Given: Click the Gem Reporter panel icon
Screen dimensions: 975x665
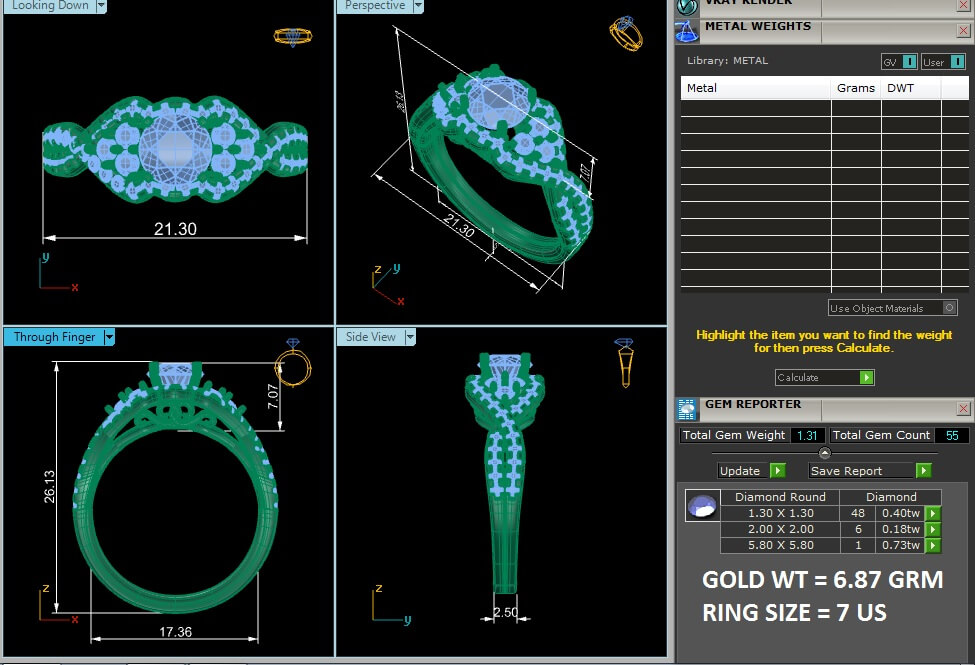Looking at the screenshot, I should point(687,409).
